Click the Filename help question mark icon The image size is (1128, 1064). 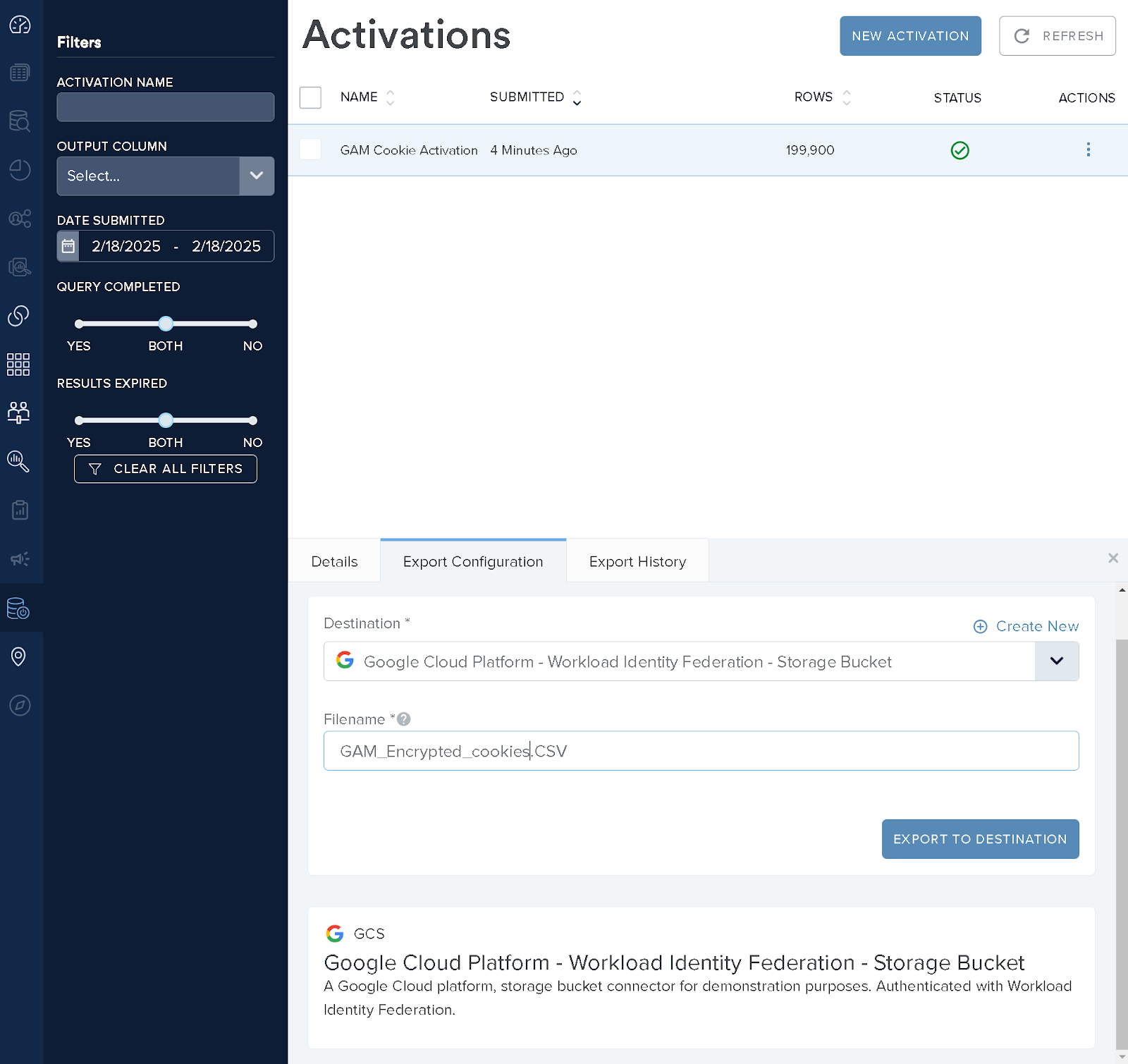click(403, 719)
